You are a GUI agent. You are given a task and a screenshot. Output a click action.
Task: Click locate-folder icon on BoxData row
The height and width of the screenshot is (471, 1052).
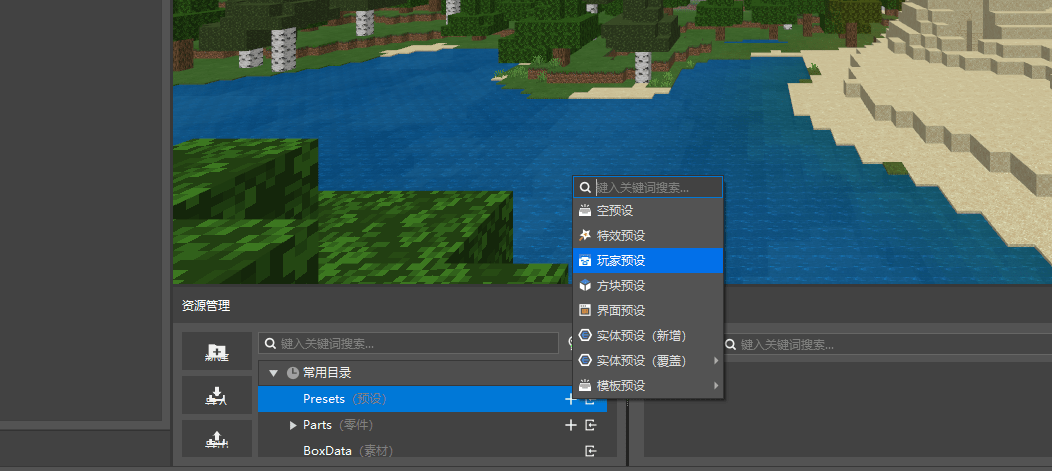tap(590, 451)
